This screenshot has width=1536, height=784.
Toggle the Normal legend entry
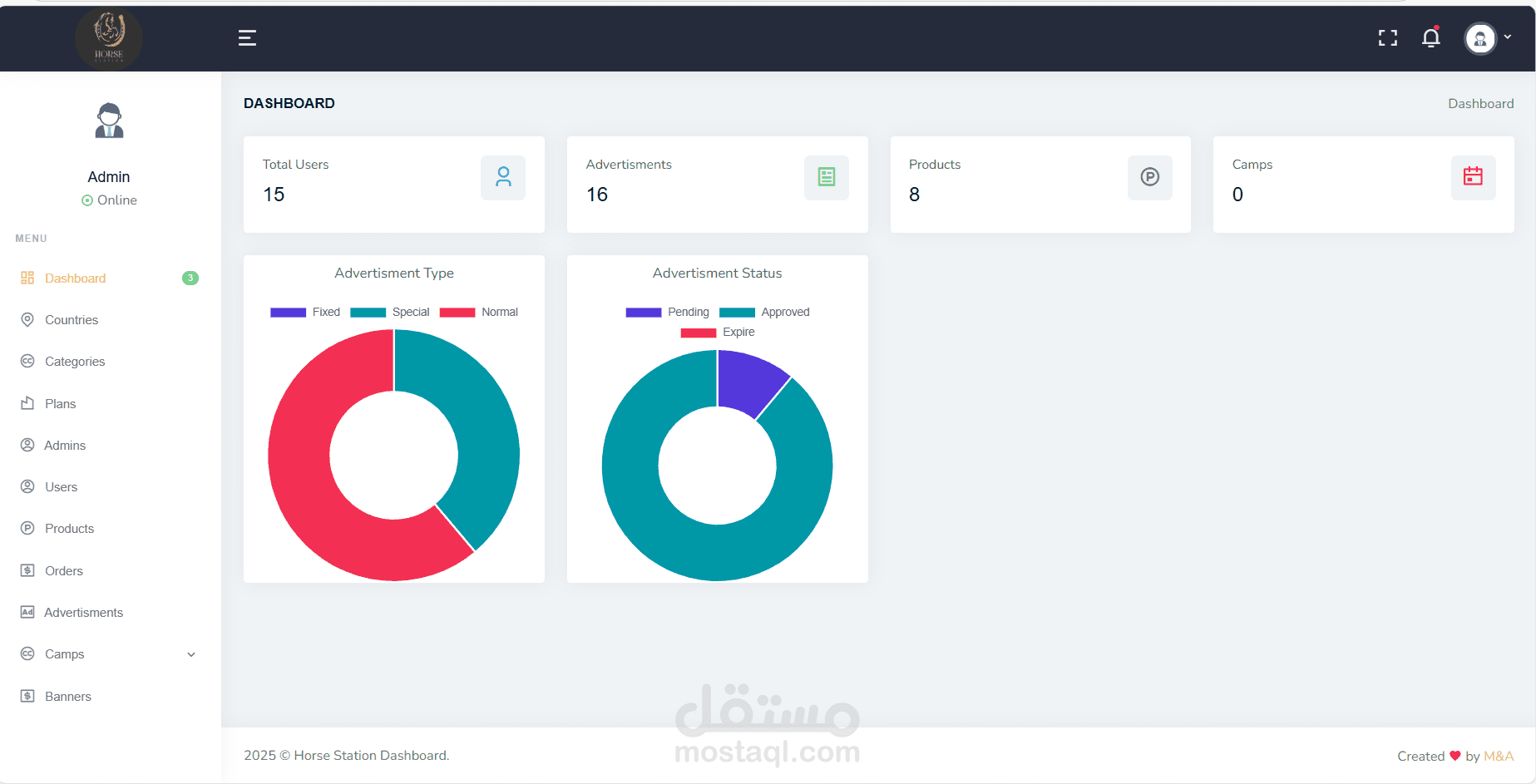click(x=479, y=312)
